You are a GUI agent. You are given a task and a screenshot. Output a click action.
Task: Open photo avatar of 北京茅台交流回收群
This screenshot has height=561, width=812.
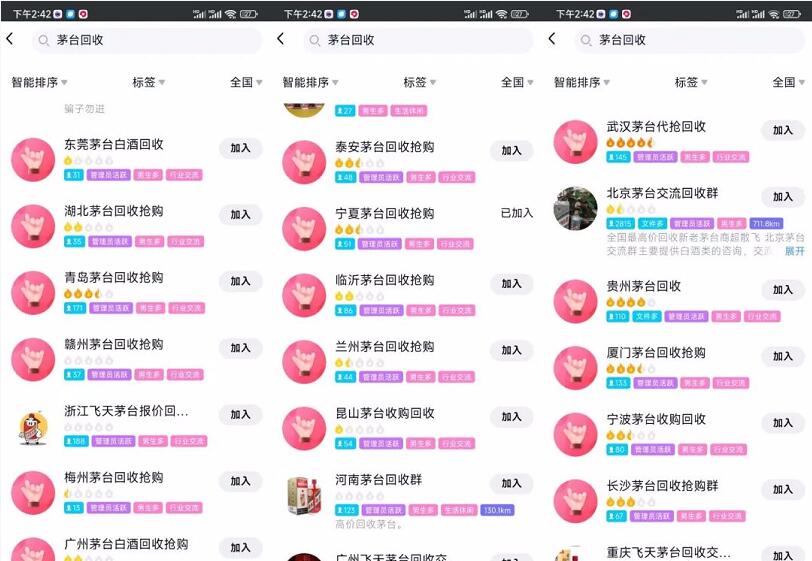tap(575, 208)
